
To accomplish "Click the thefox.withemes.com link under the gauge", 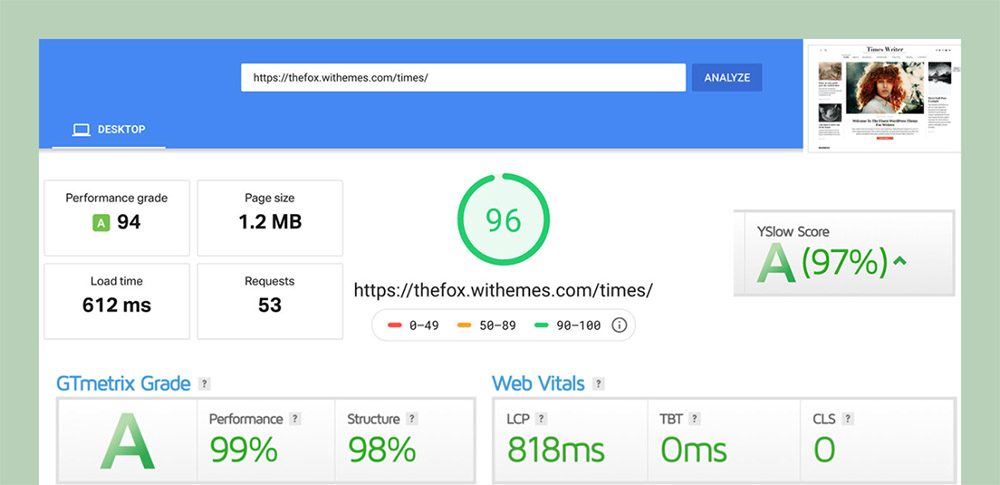I will 503,290.
